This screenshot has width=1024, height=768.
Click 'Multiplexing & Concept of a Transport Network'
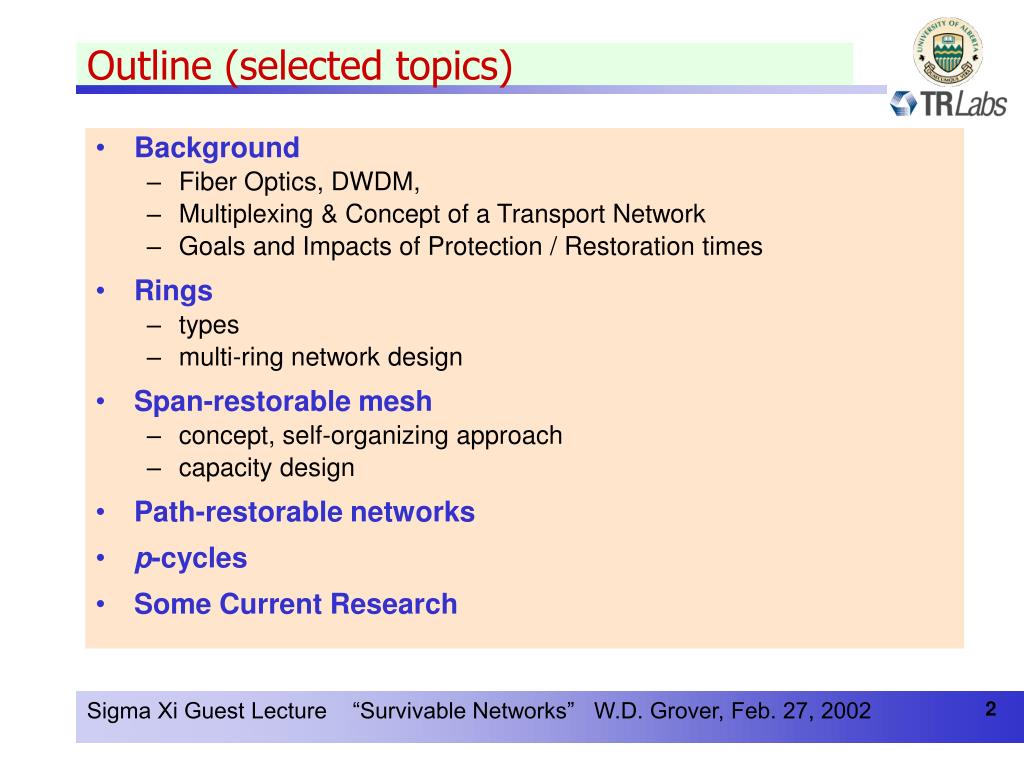click(442, 214)
